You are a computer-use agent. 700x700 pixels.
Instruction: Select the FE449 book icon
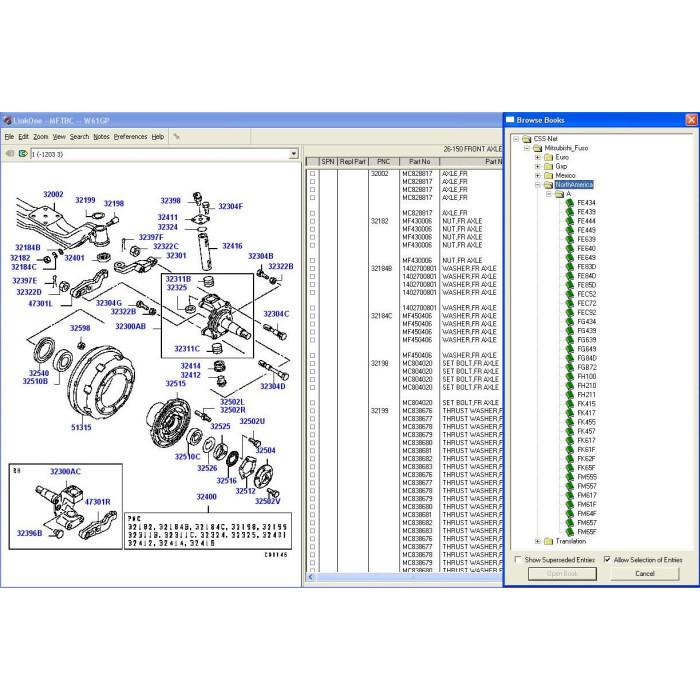click(x=569, y=230)
